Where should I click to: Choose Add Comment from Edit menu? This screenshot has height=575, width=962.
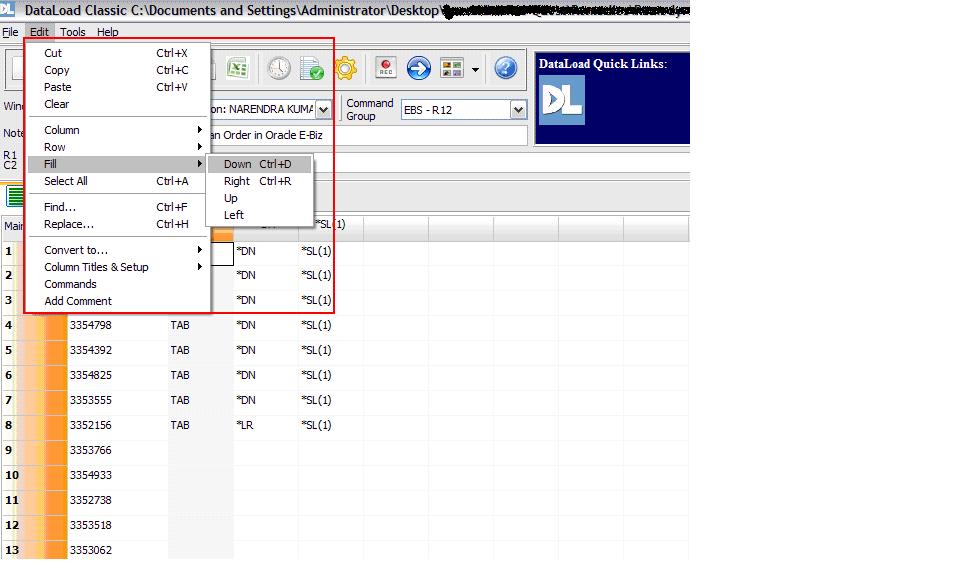(117, 301)
